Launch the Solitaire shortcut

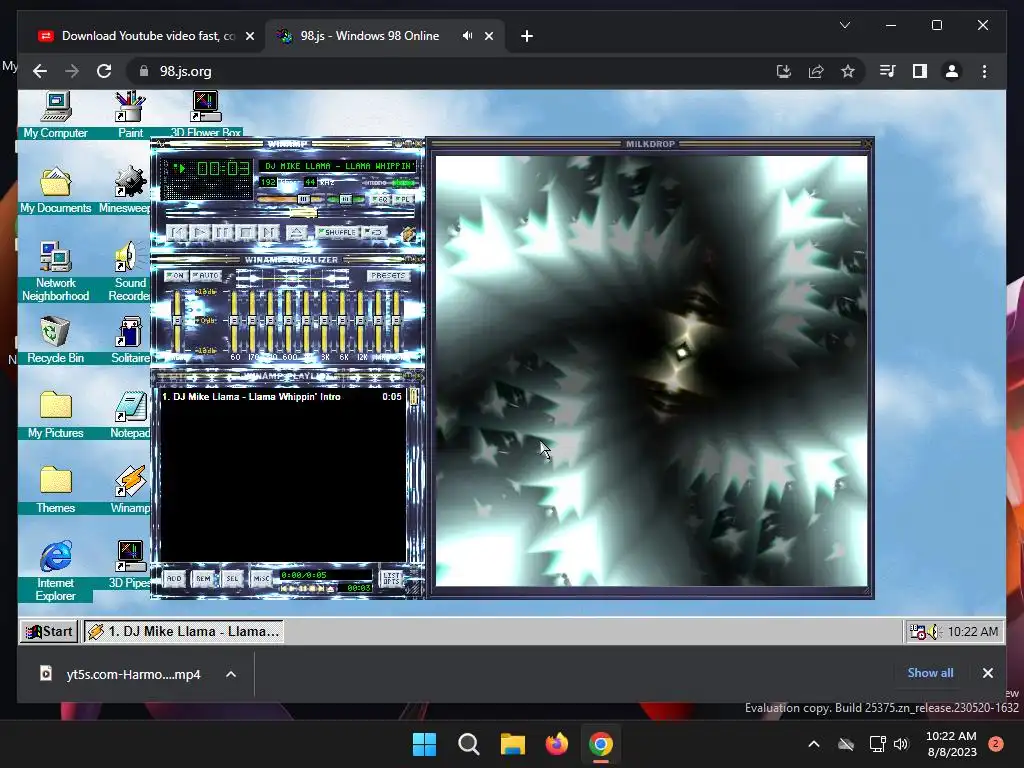coord(130,340)
